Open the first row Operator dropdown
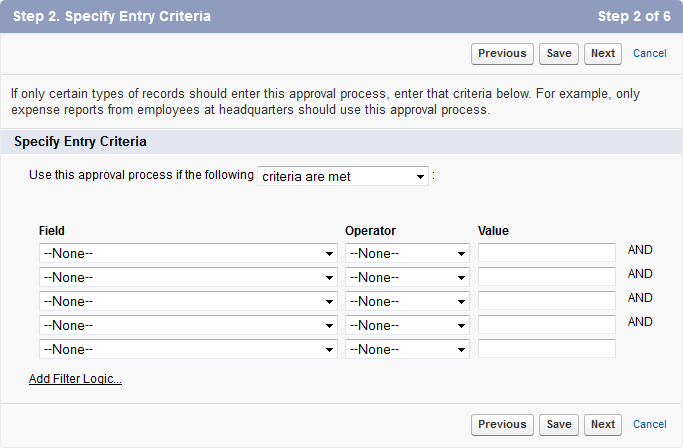Viewport: 683px width, 448px height. pos(407,253)
